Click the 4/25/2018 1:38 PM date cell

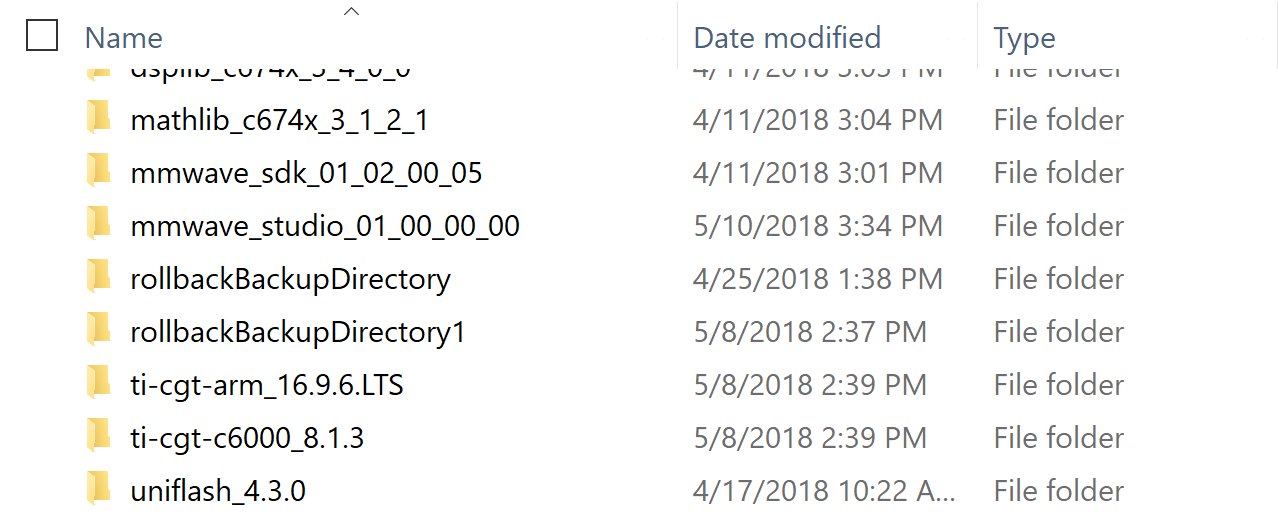[x=817, y=279]
